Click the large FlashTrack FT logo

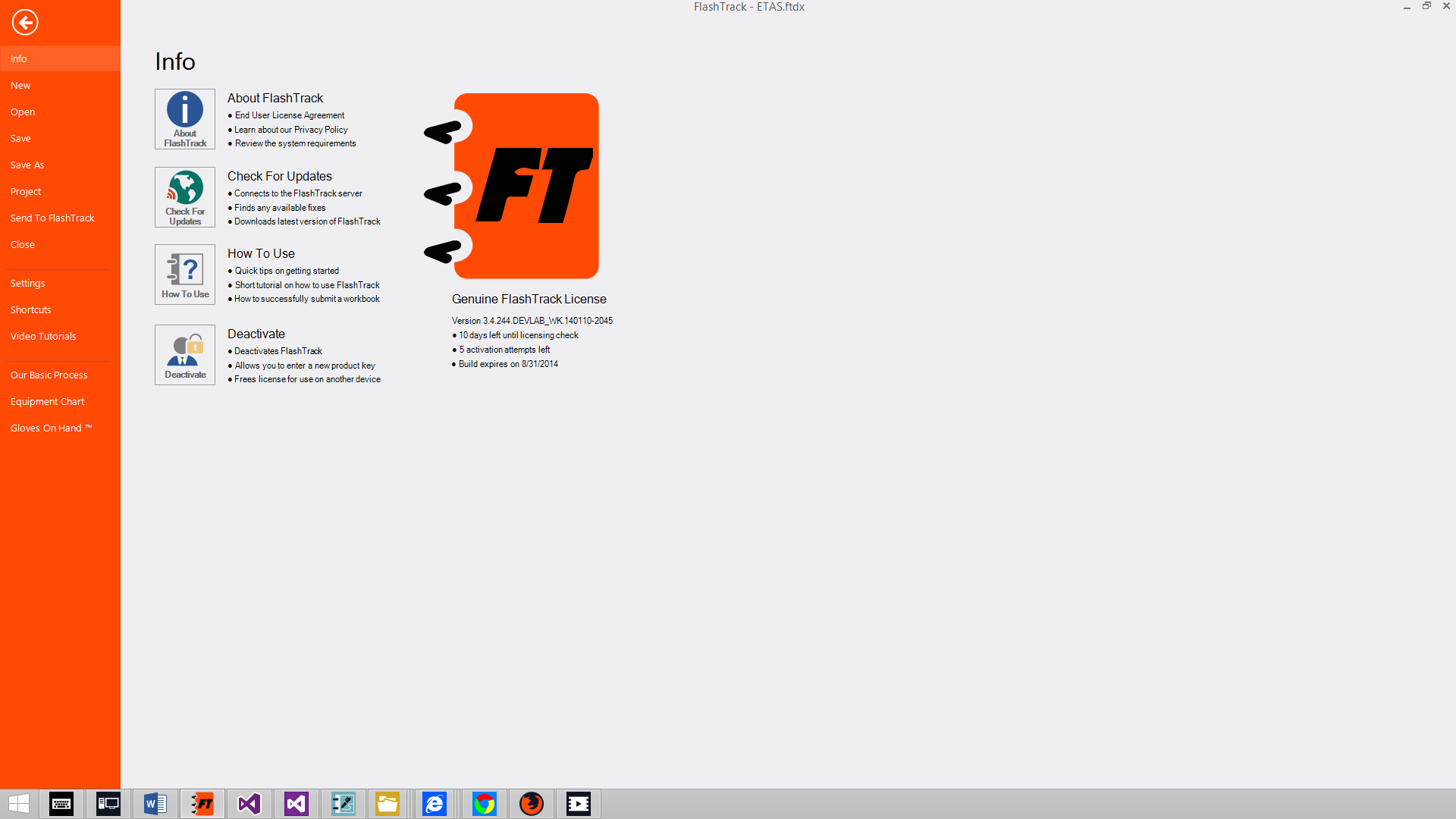coord(512,186)
